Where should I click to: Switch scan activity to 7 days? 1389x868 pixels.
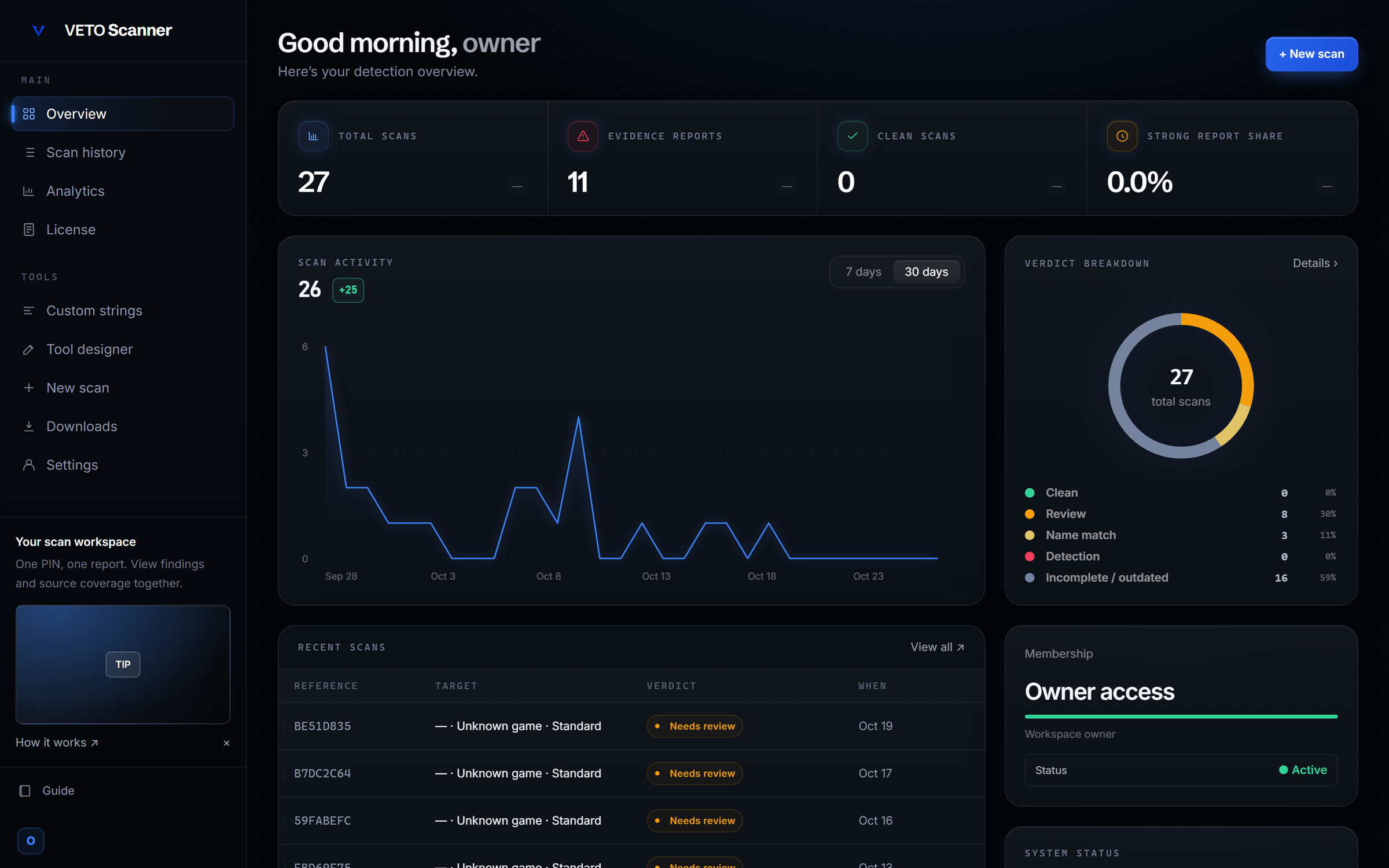863,272
